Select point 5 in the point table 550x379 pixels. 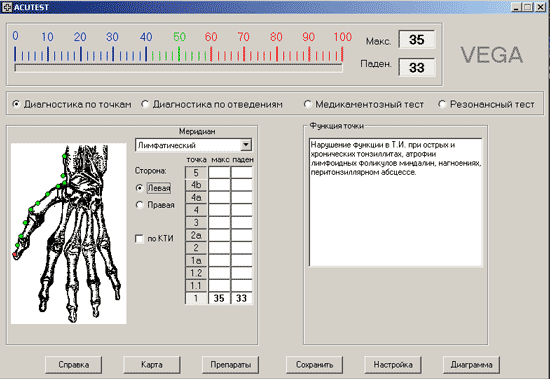pos(196,173)
